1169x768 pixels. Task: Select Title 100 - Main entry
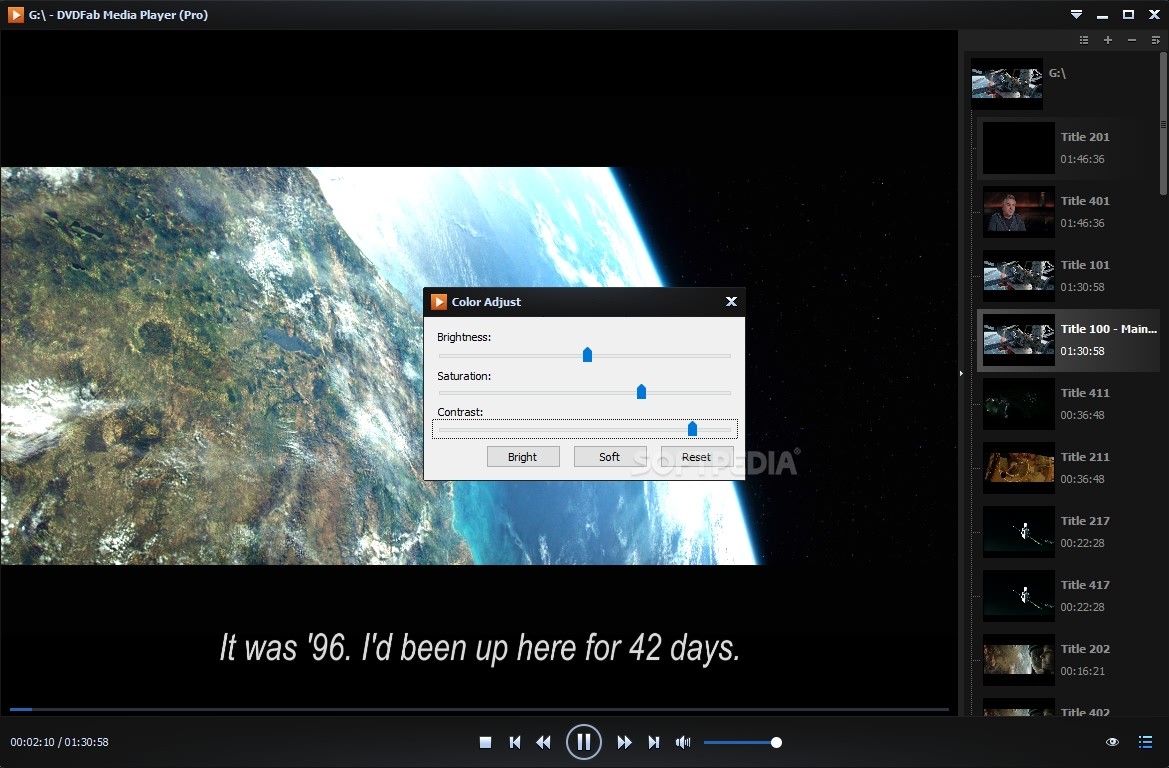(1068, 340)
